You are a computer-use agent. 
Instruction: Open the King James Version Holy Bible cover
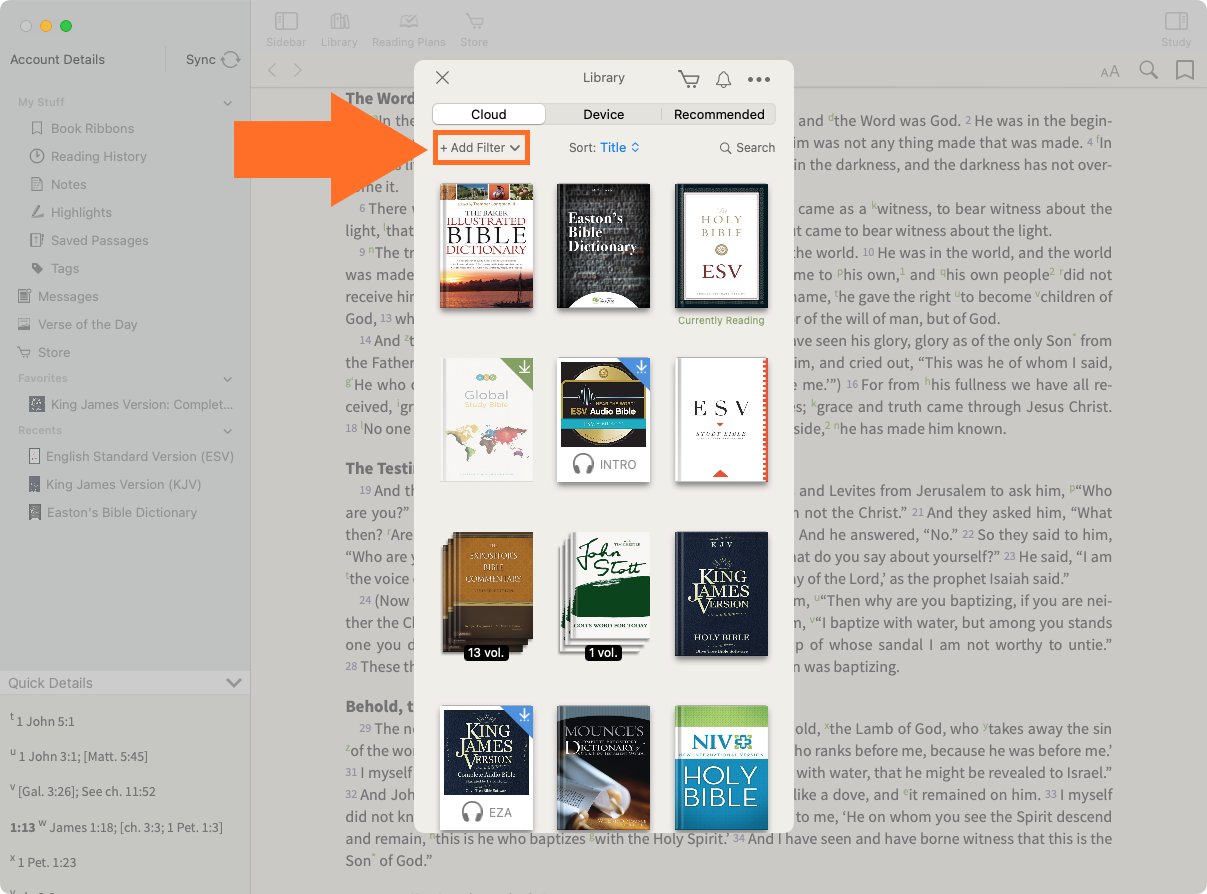pyautogui.click(x=721, y=594)
